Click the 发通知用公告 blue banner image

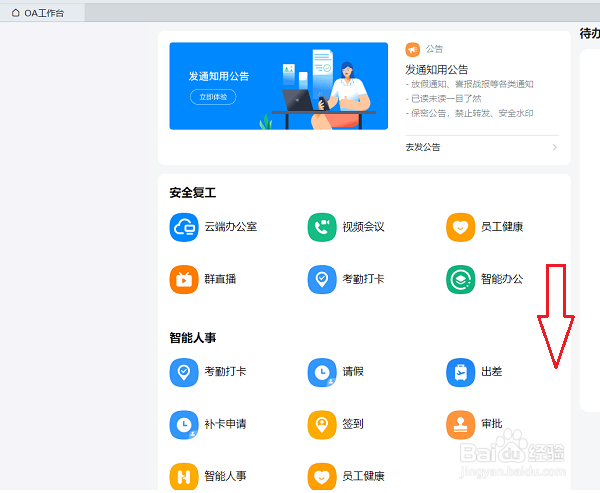(279, 86)
